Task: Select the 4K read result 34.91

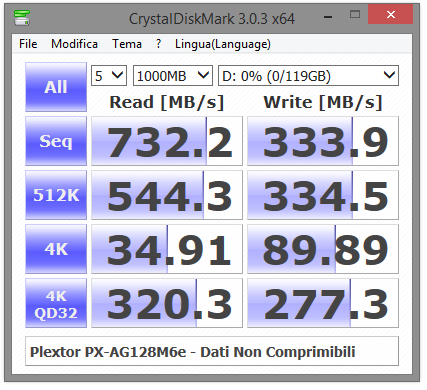Action: point(167,249)
